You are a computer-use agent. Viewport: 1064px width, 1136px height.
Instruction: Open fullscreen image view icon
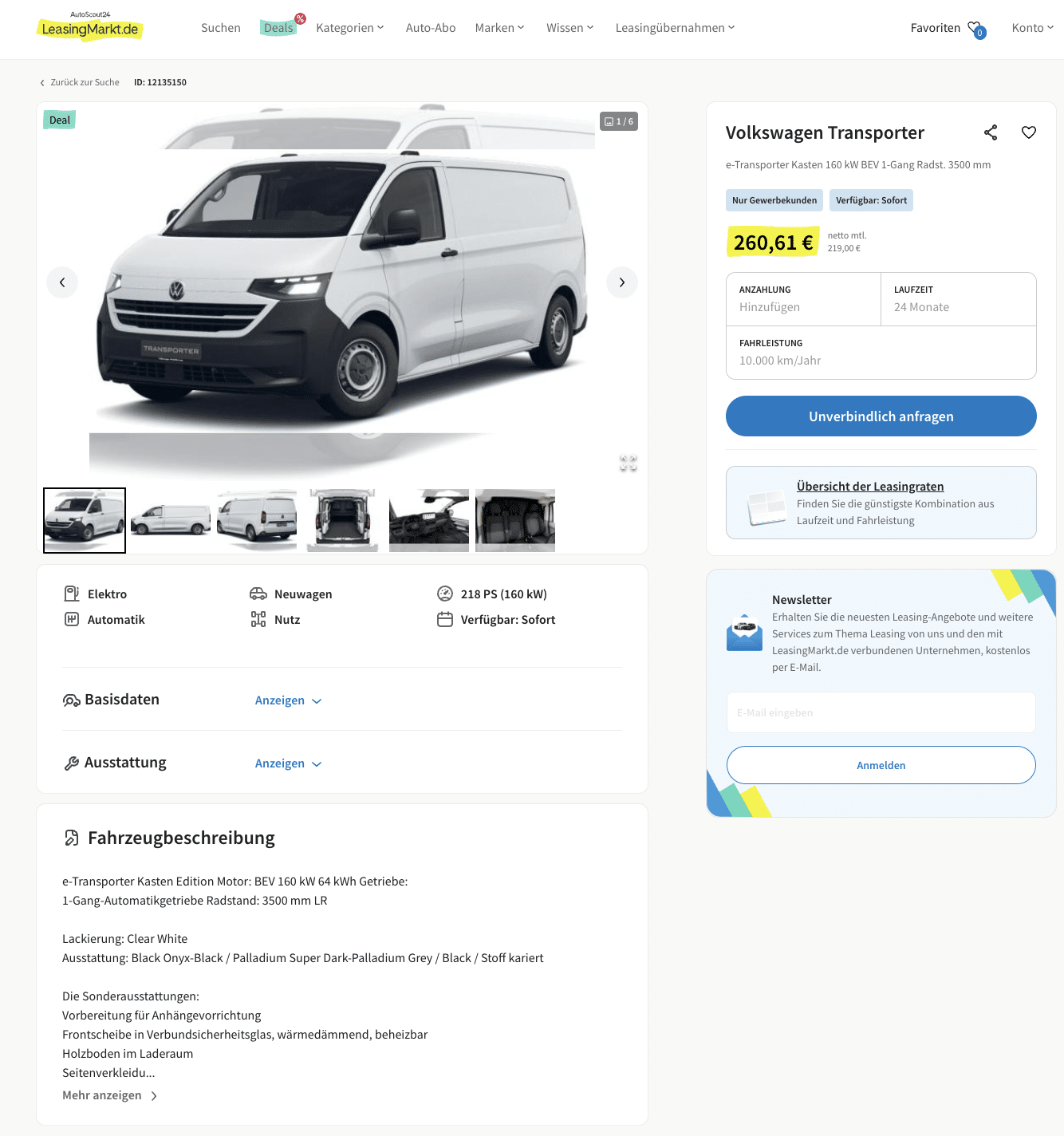point(629,463)
